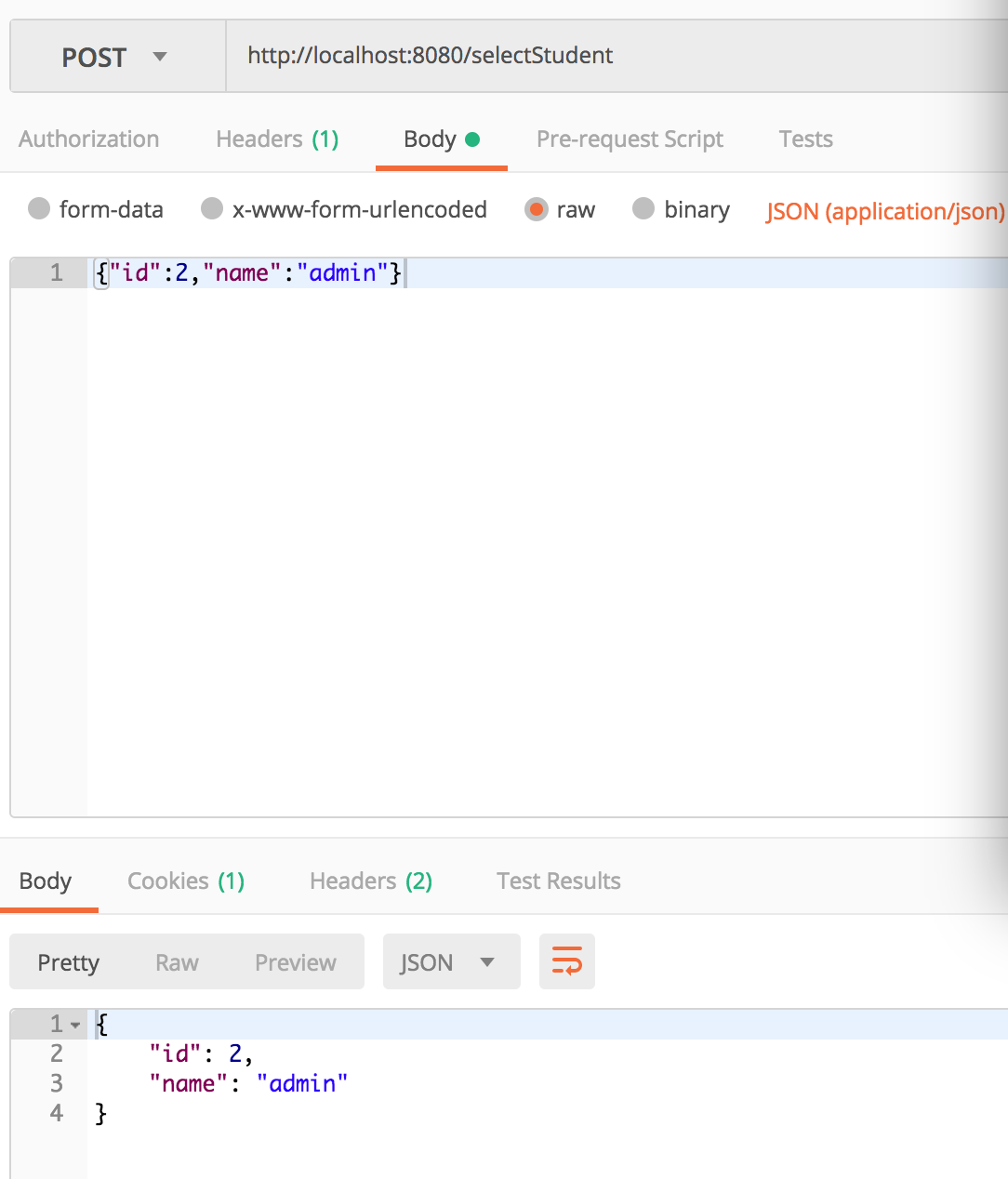Click inside the request body editor line 1
Image resolution: width=1008 pixels, height=1179 pixels.
tap(547, 273)
